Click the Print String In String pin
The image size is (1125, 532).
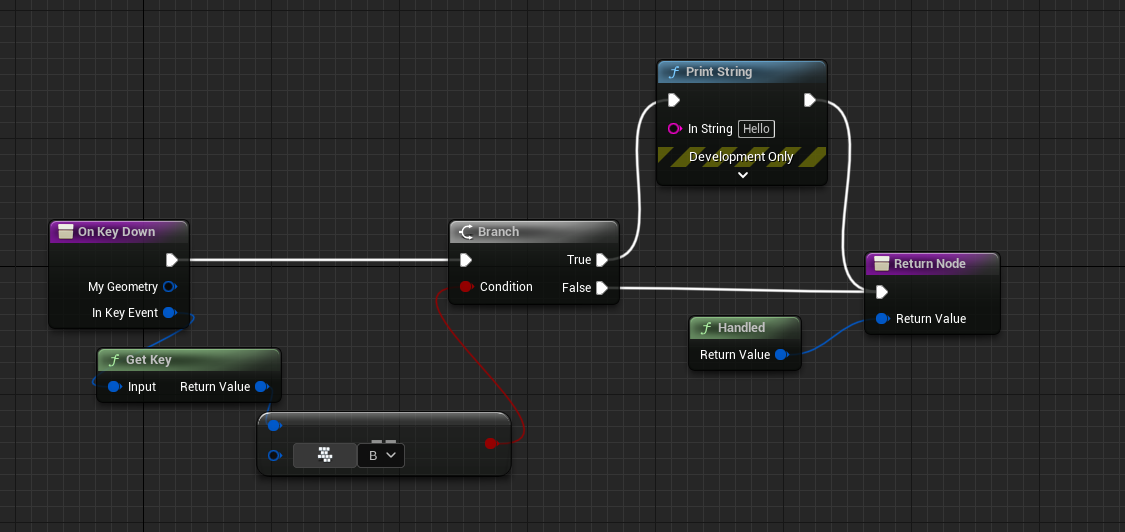(674, 129)
